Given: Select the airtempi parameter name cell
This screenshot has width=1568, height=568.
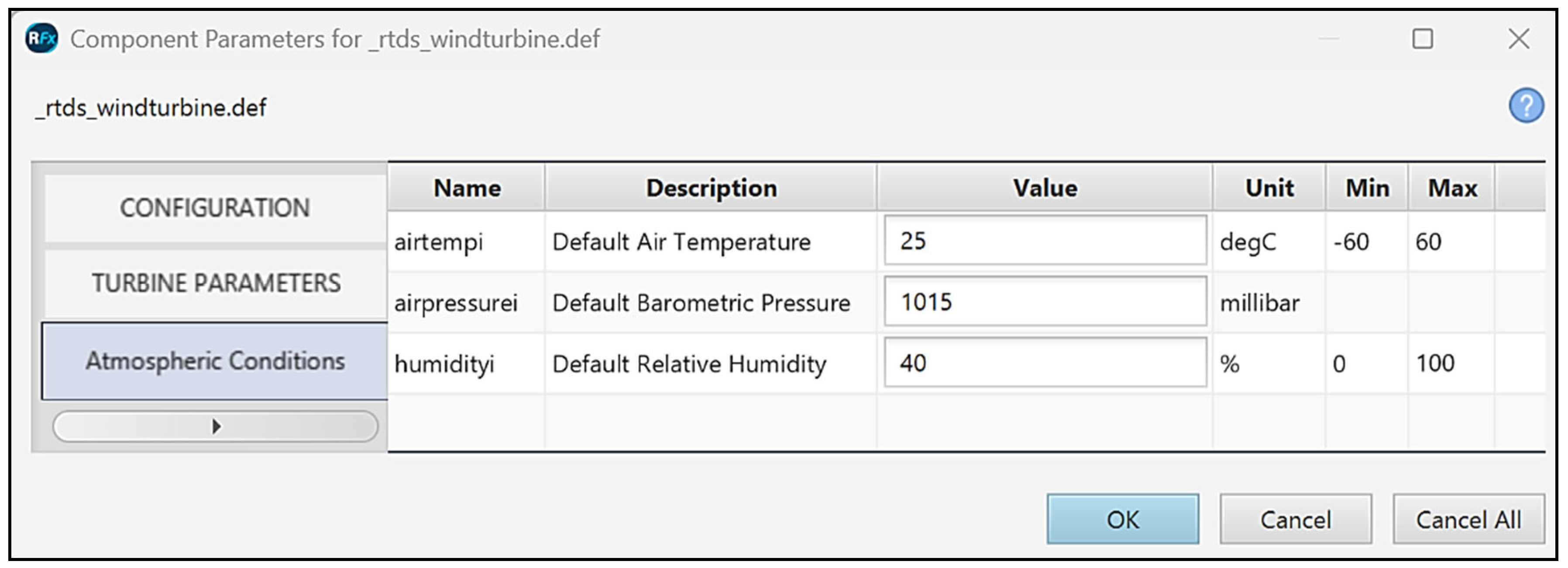Looking at the screenshot, I should click(439, 242).
